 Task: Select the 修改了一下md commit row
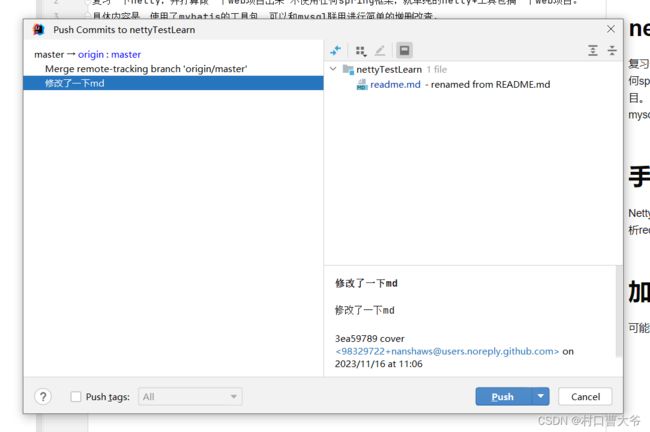pyautogui.click(x=173, y=83)
